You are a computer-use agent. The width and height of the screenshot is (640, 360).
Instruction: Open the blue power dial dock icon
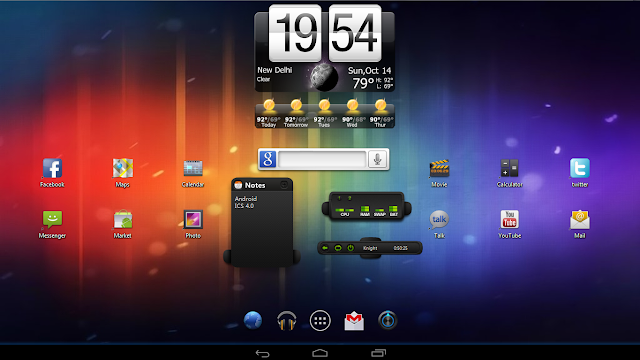pyautogui.click(x=387, y=320)
